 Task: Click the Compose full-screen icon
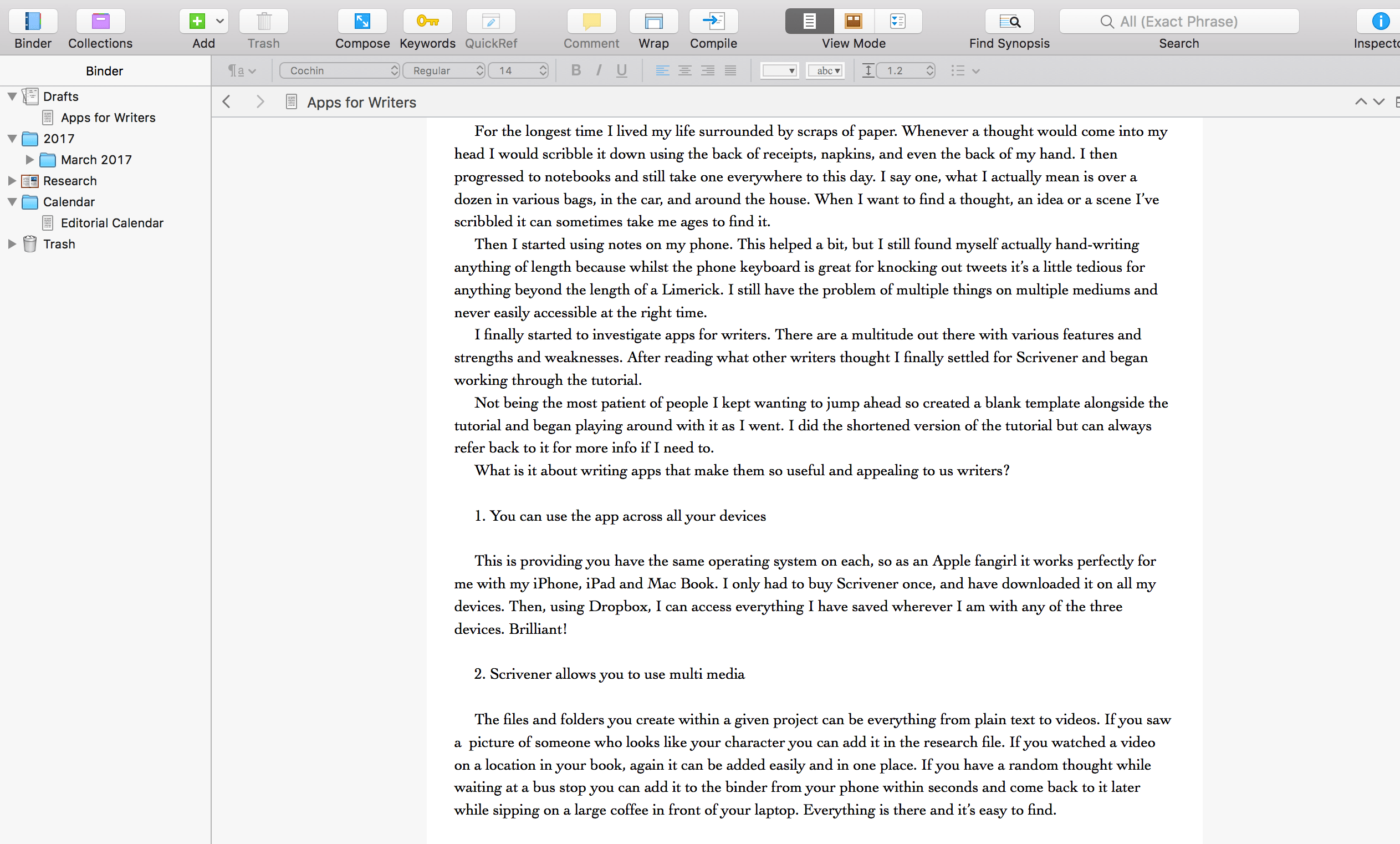(x=362, y=22)
